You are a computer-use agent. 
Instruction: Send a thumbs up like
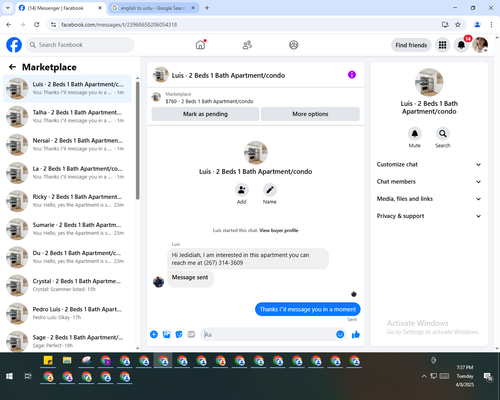pos(356,334)
